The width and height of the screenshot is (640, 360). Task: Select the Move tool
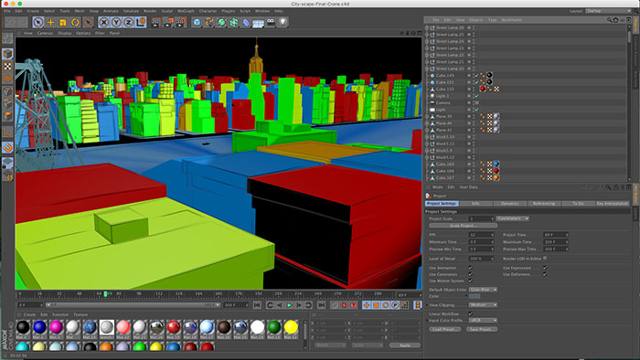pyautogui.click(x=51, y=22)
